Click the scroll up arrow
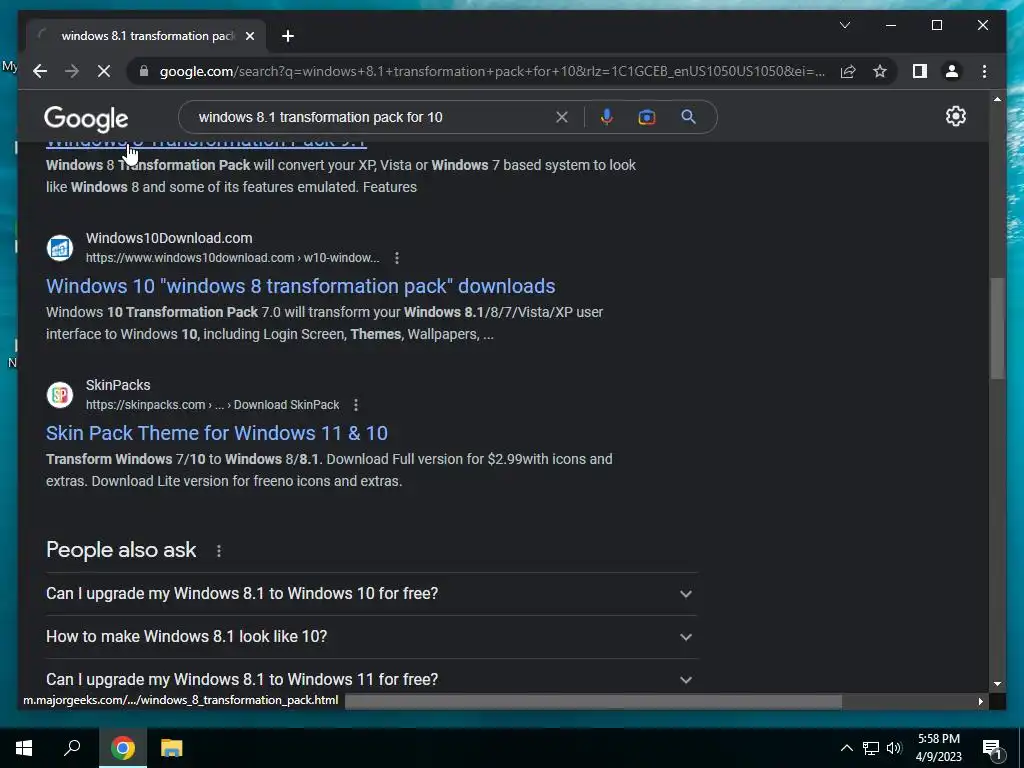The image size is (1024, 768). (x=997, y=99)
